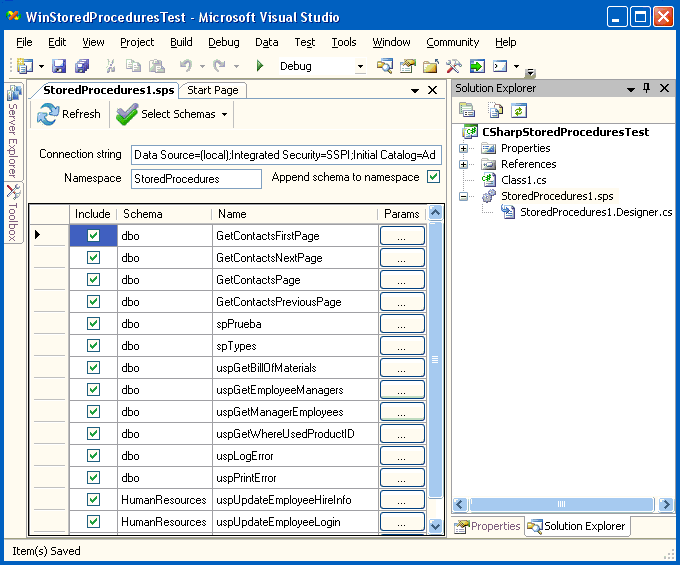Open Params for uspPrintError

pyautogui.click(x=402, y=477)
